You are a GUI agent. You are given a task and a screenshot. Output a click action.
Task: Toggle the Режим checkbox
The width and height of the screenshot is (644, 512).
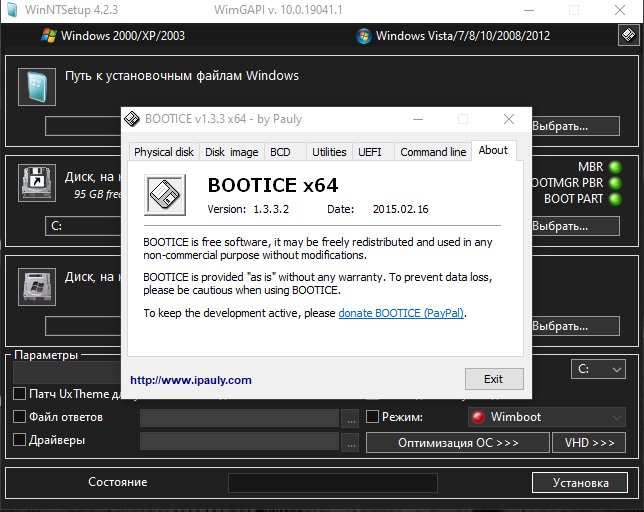(x=372, y=417)
